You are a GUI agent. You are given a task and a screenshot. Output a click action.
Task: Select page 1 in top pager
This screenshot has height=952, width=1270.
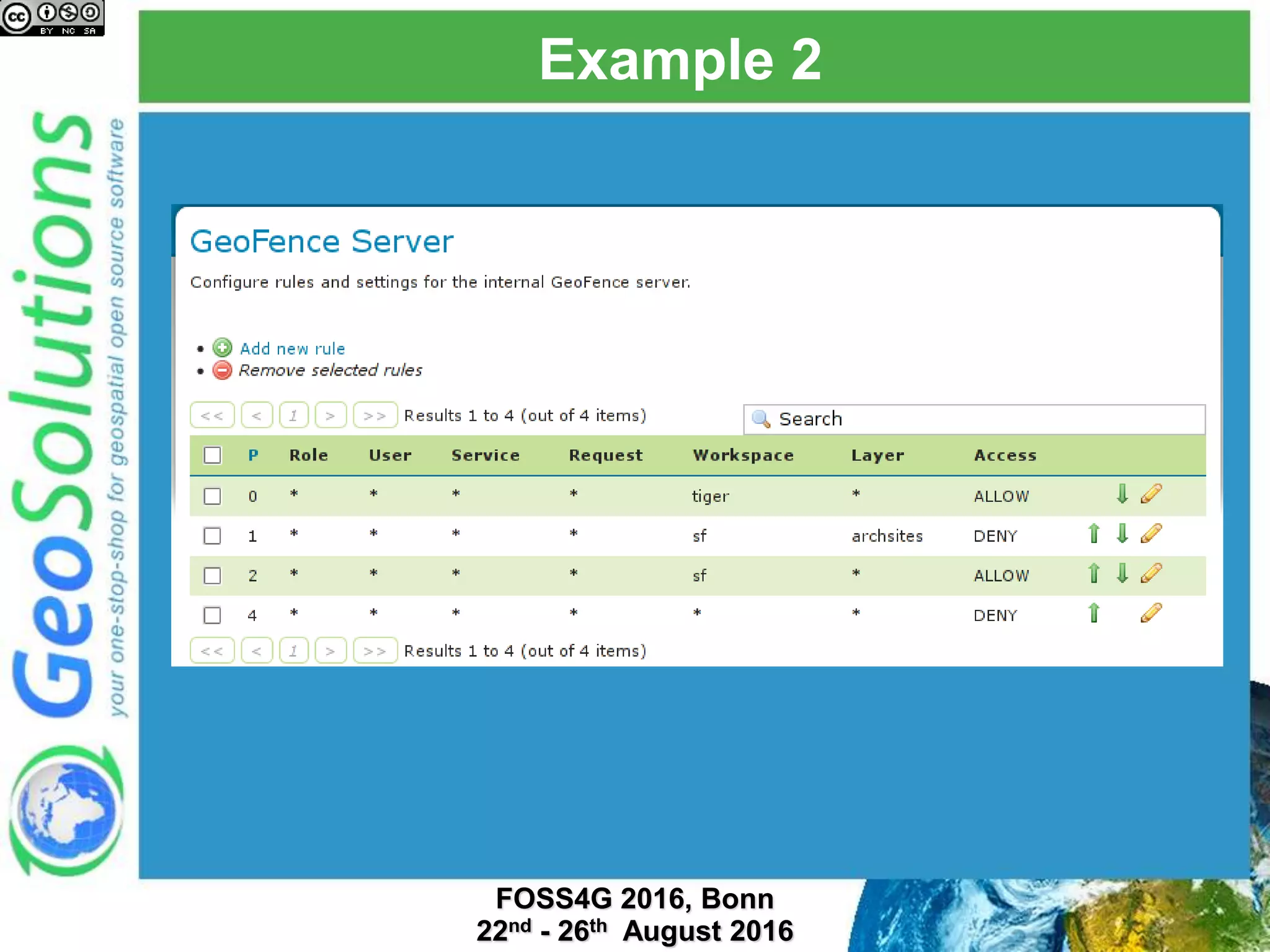293,415
